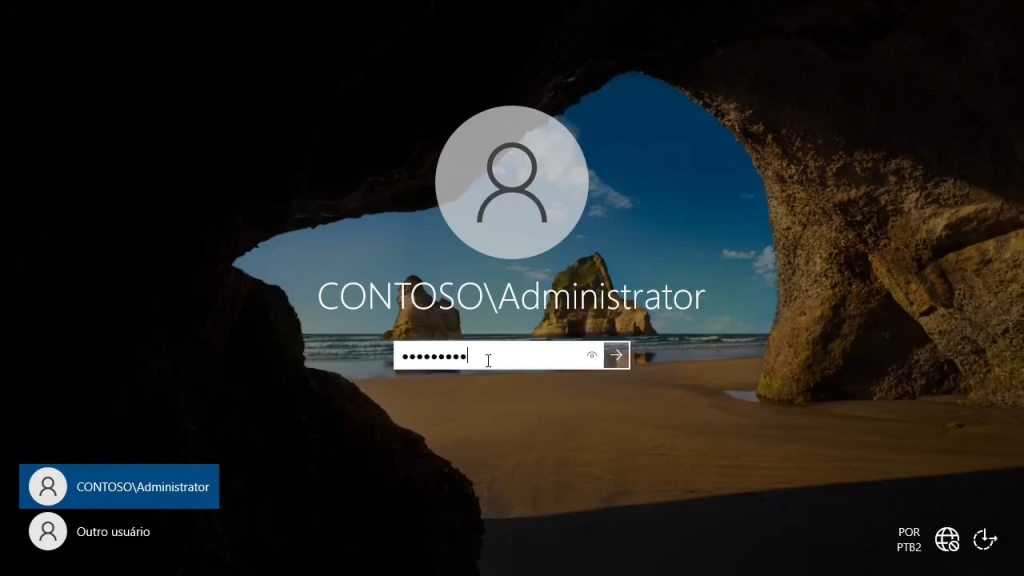Click the large user profile picture
Screen dimensions: 1024x576
tap(512, 182)
